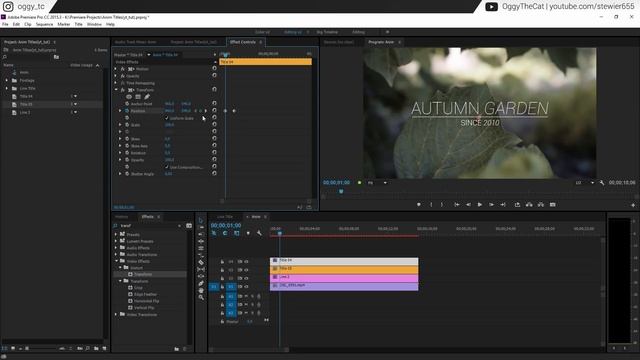Screen dimensions: 640x360
Task: Click the Lift button in Program Monitor
Action: tap(529, 204)
